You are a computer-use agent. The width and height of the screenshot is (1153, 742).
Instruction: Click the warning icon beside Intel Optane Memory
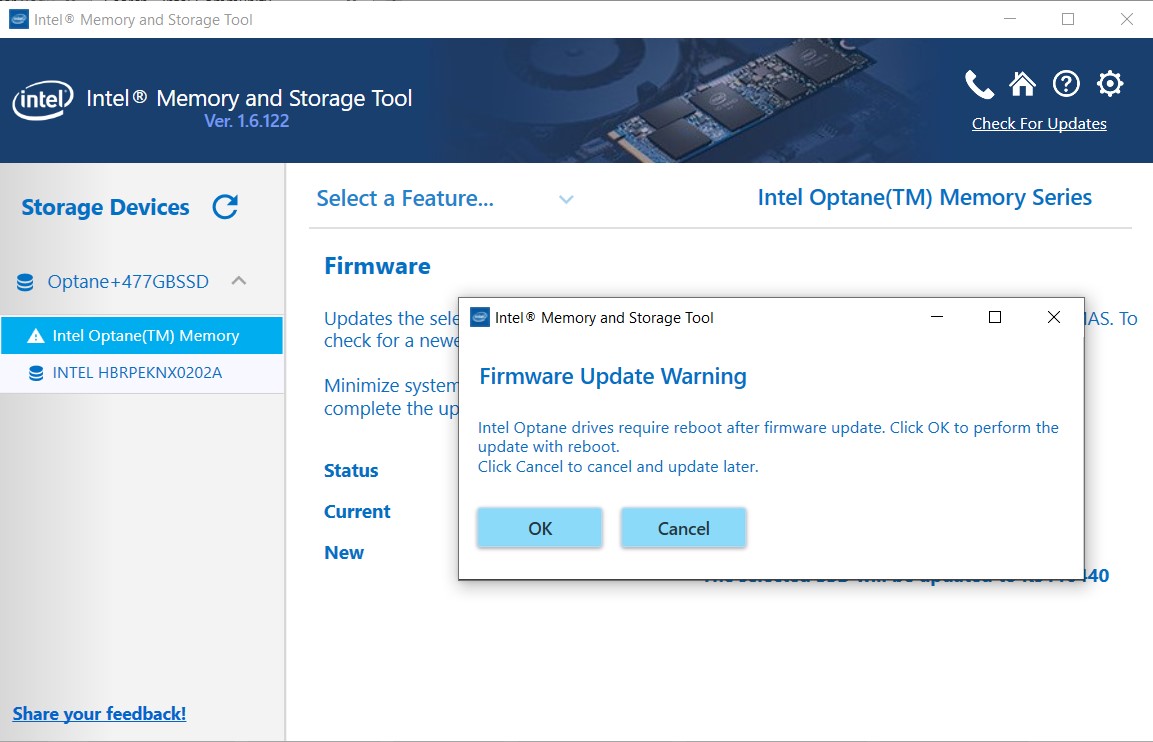coord(38,335)
